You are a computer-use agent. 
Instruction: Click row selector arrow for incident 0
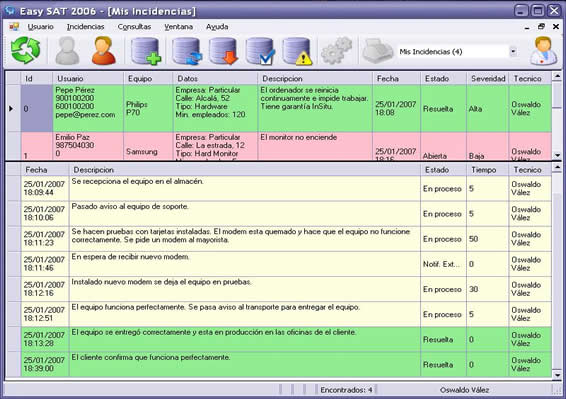pos(11,108)
